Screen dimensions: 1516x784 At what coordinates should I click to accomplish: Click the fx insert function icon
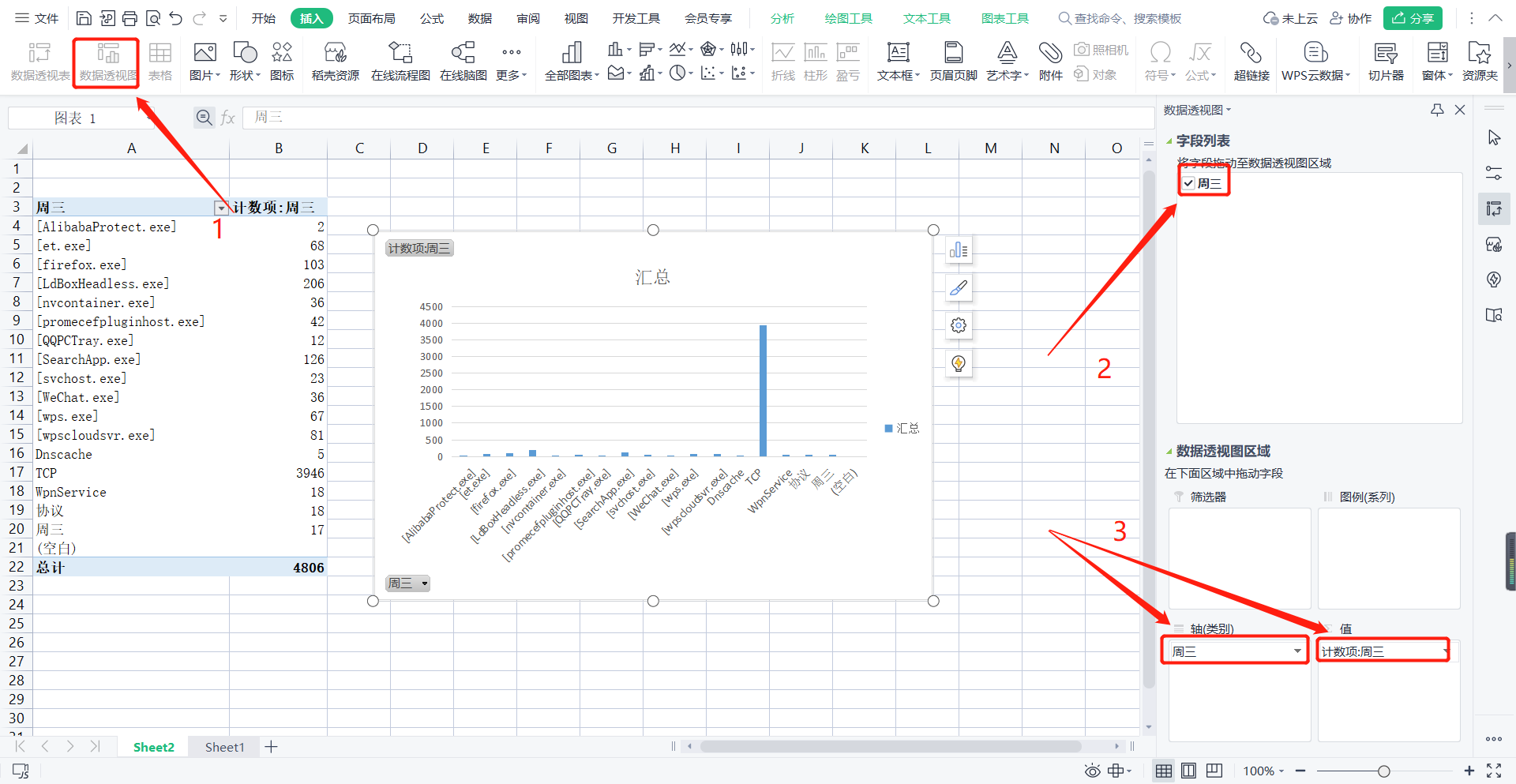[228, 118]
